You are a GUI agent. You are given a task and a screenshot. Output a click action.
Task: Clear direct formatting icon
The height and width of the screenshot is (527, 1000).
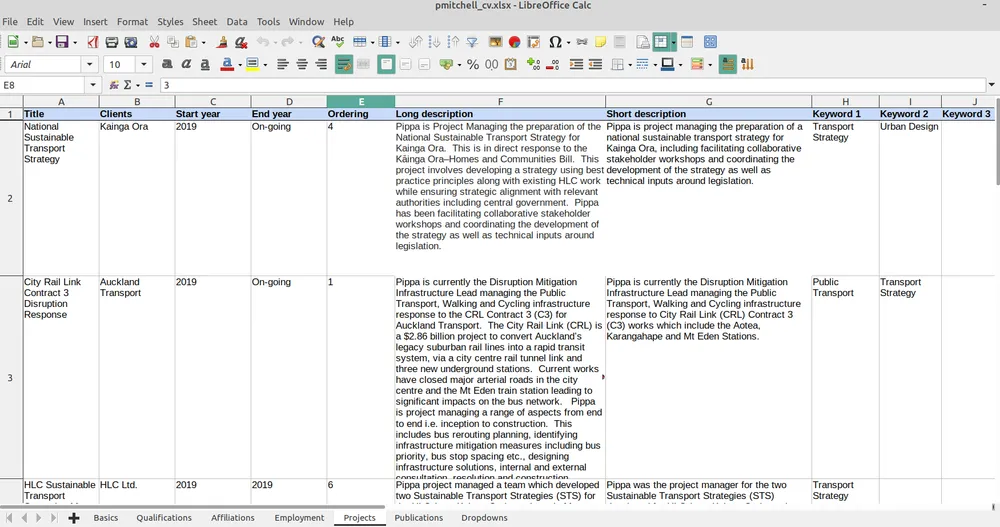(240, 42)
